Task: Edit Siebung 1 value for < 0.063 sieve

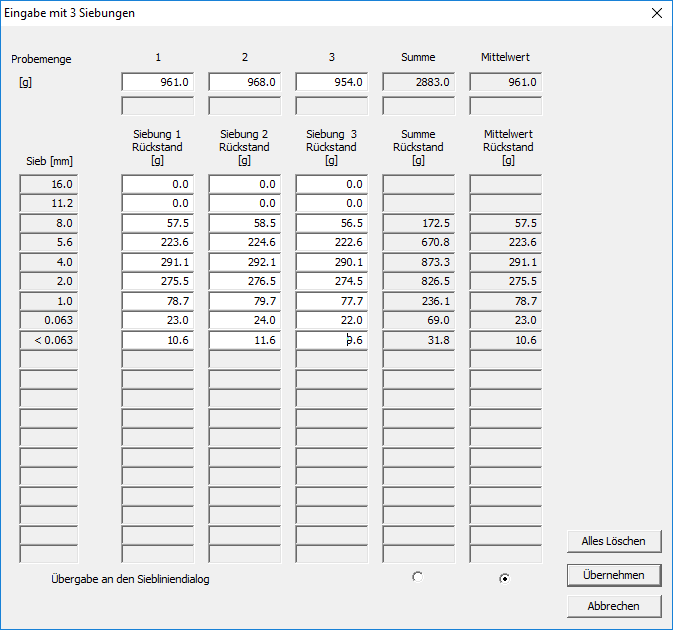Action: 158,340
